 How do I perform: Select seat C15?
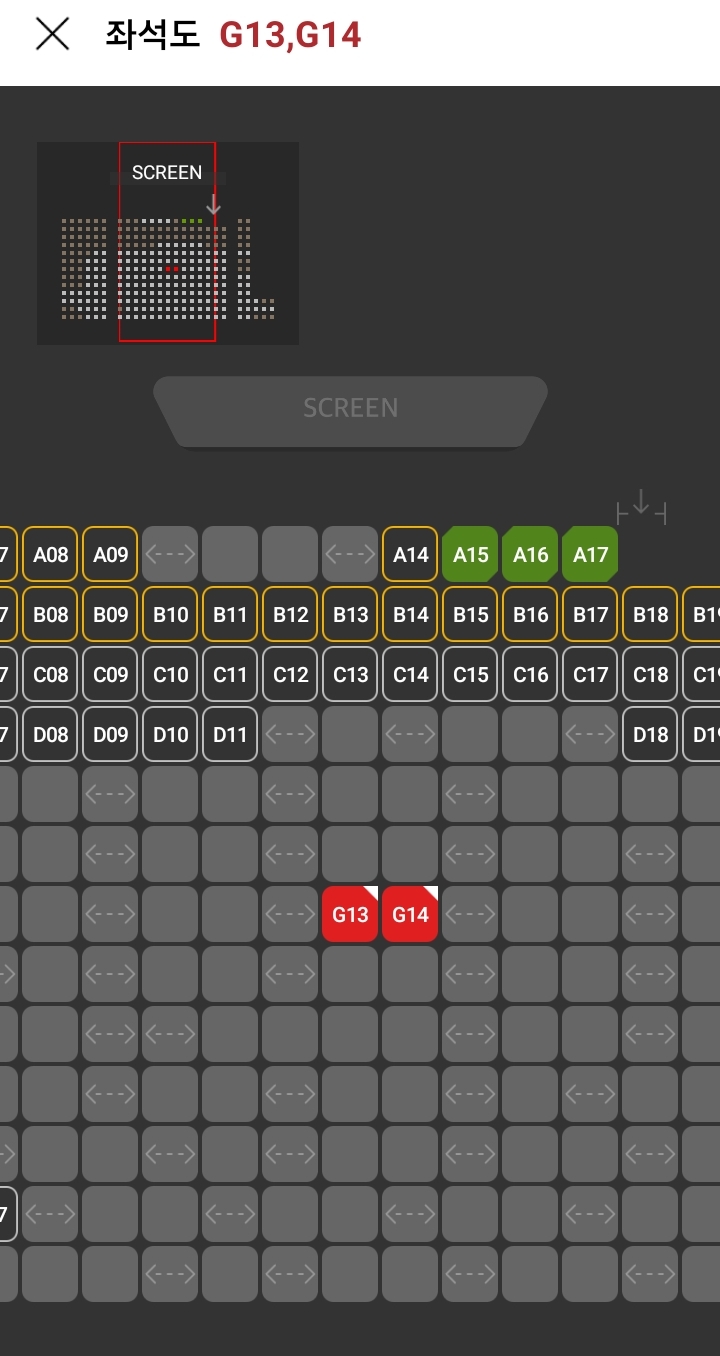point(470,674)
